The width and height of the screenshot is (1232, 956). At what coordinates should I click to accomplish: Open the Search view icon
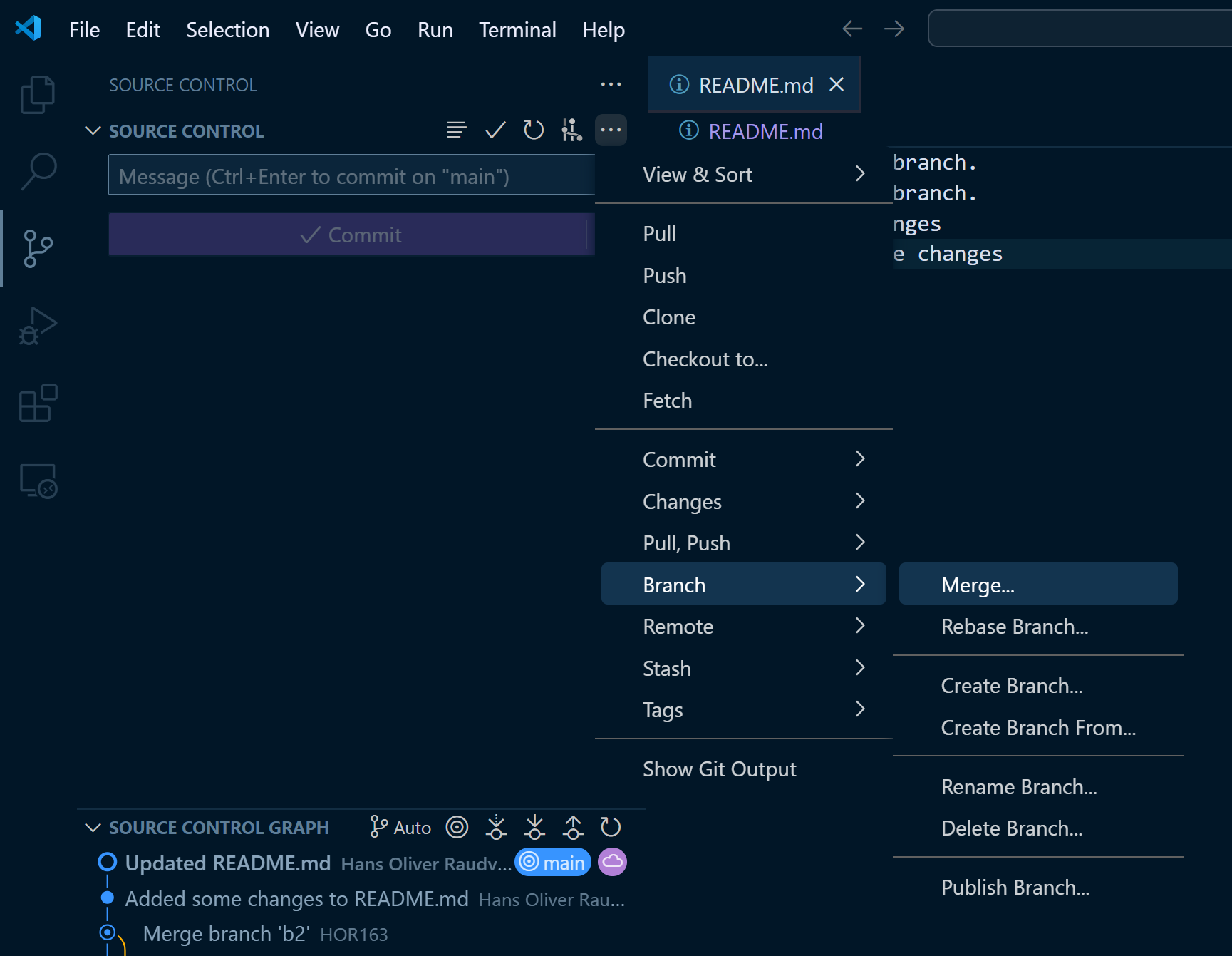pyautogui.click(x=38, y=171)
